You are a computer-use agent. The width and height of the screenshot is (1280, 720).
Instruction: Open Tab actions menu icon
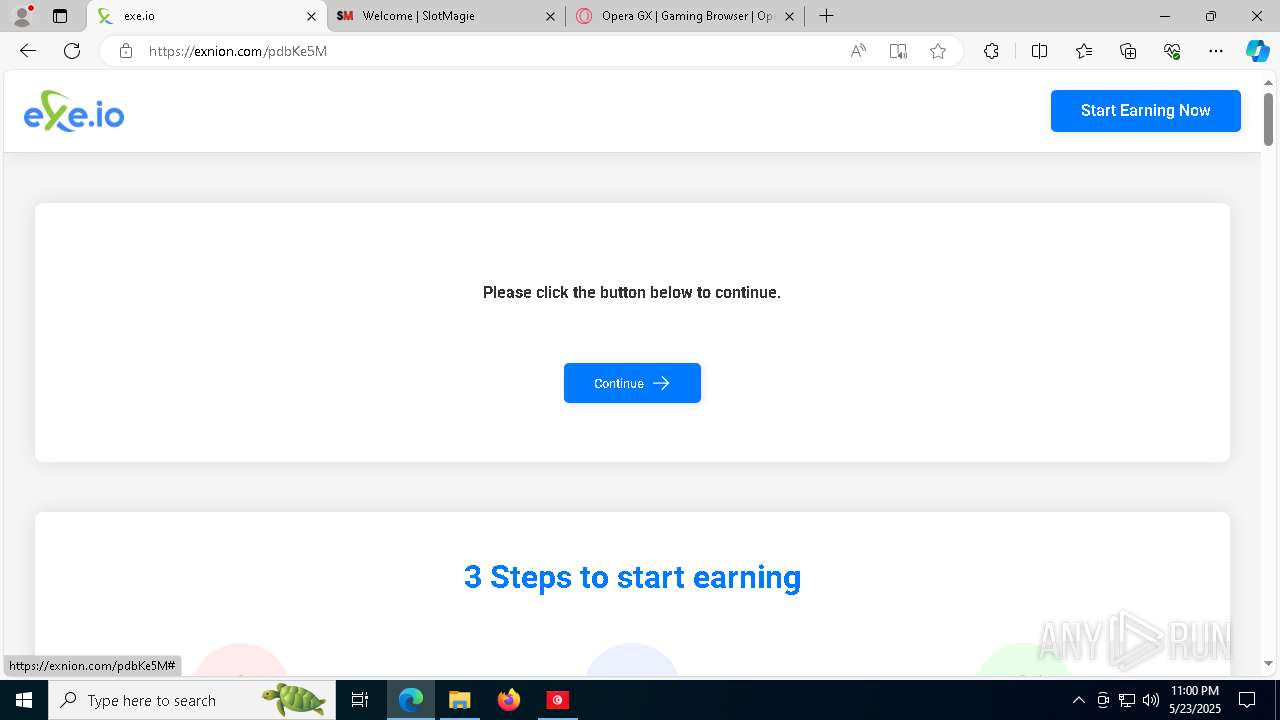click(x=60, y=16)
